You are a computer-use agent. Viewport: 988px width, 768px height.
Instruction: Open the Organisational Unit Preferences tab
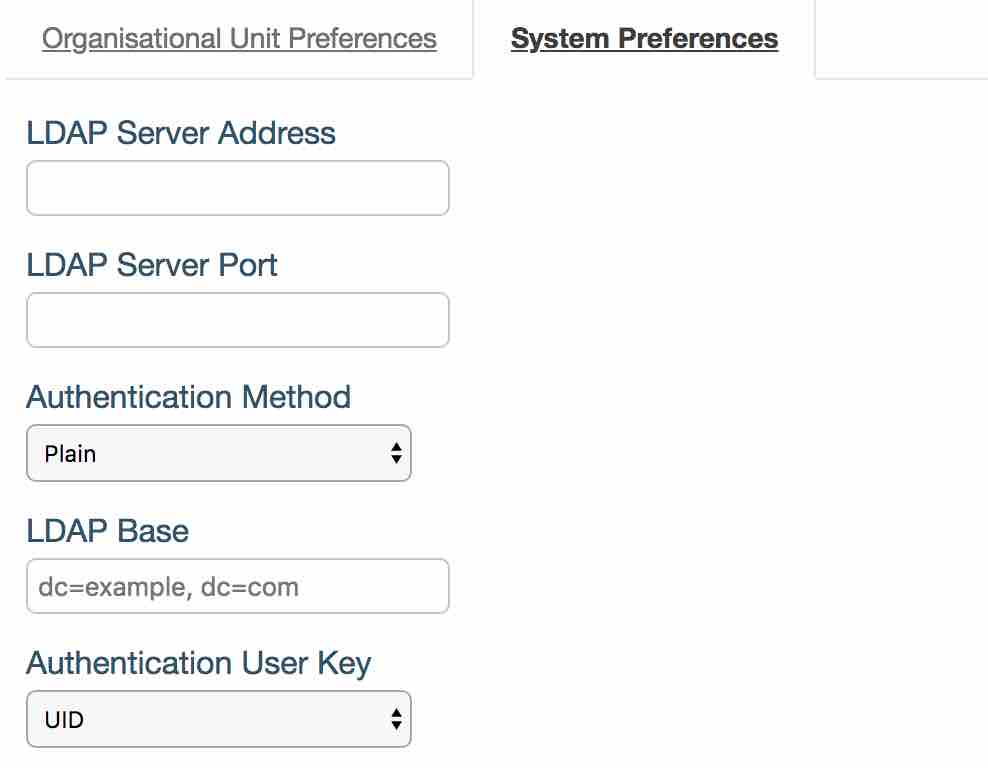click(x=239, y=40)
